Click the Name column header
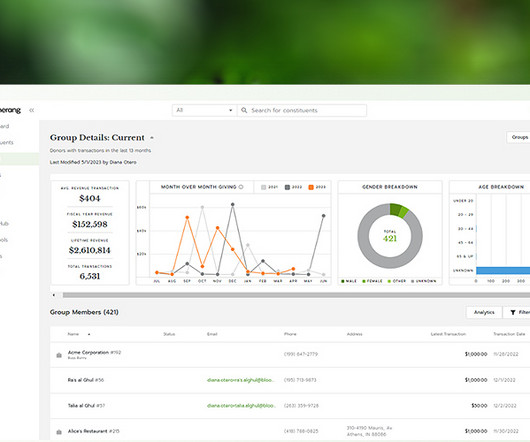 point(73,334)
